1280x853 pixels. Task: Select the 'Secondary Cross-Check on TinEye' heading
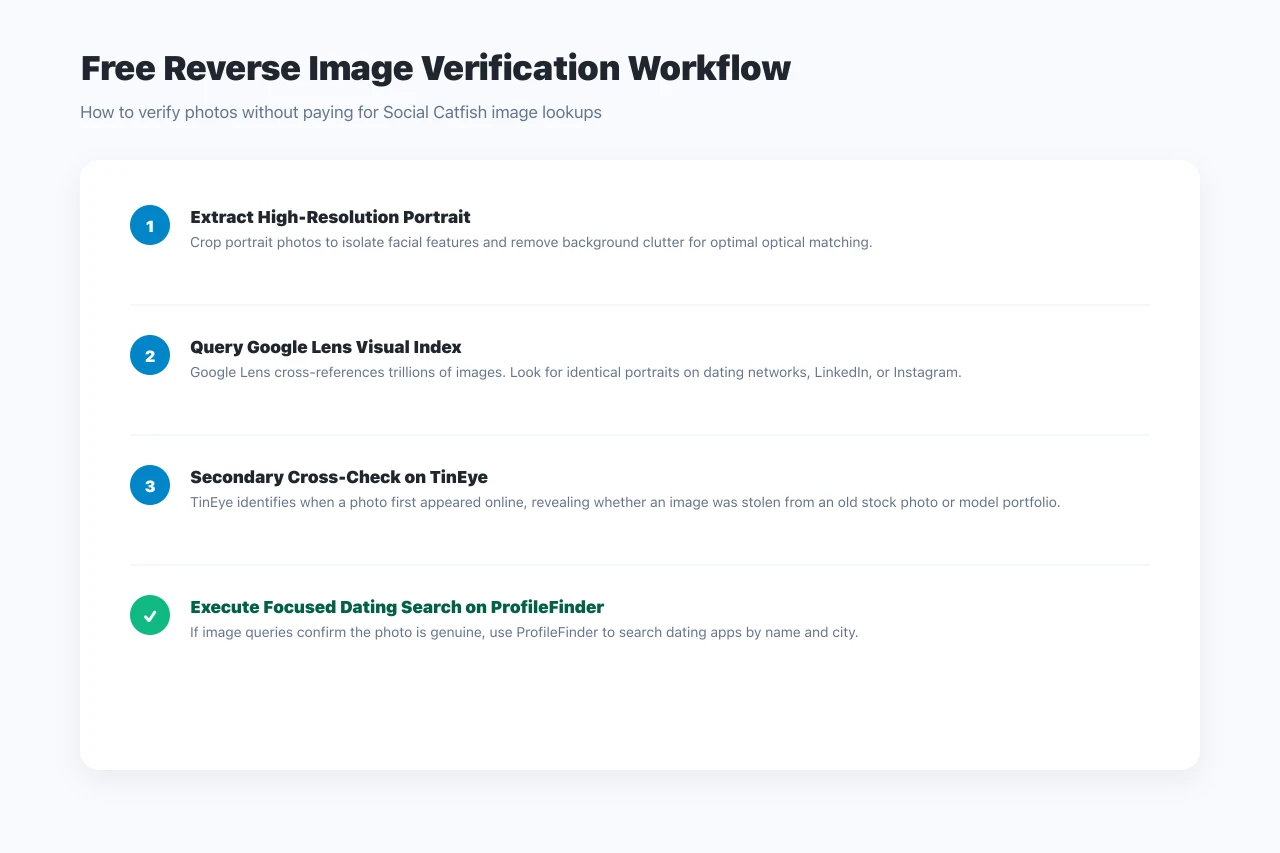point(339,477)
